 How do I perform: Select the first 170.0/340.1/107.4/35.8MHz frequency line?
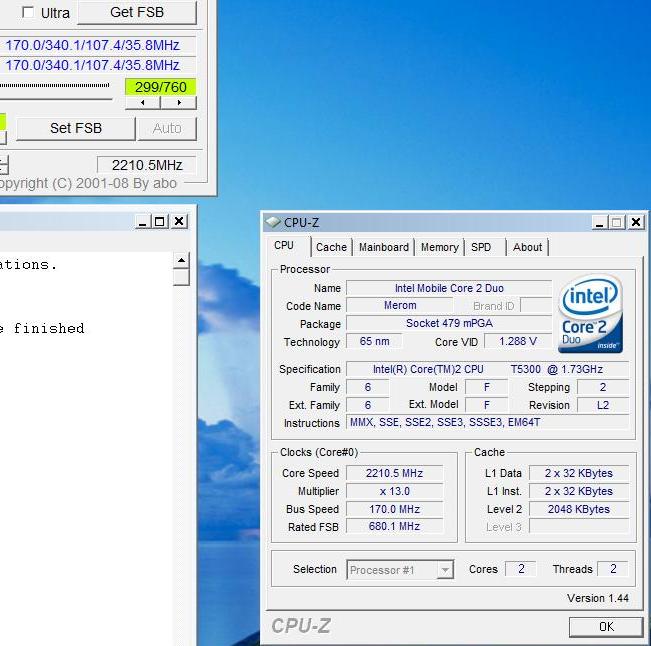(92, 45)
